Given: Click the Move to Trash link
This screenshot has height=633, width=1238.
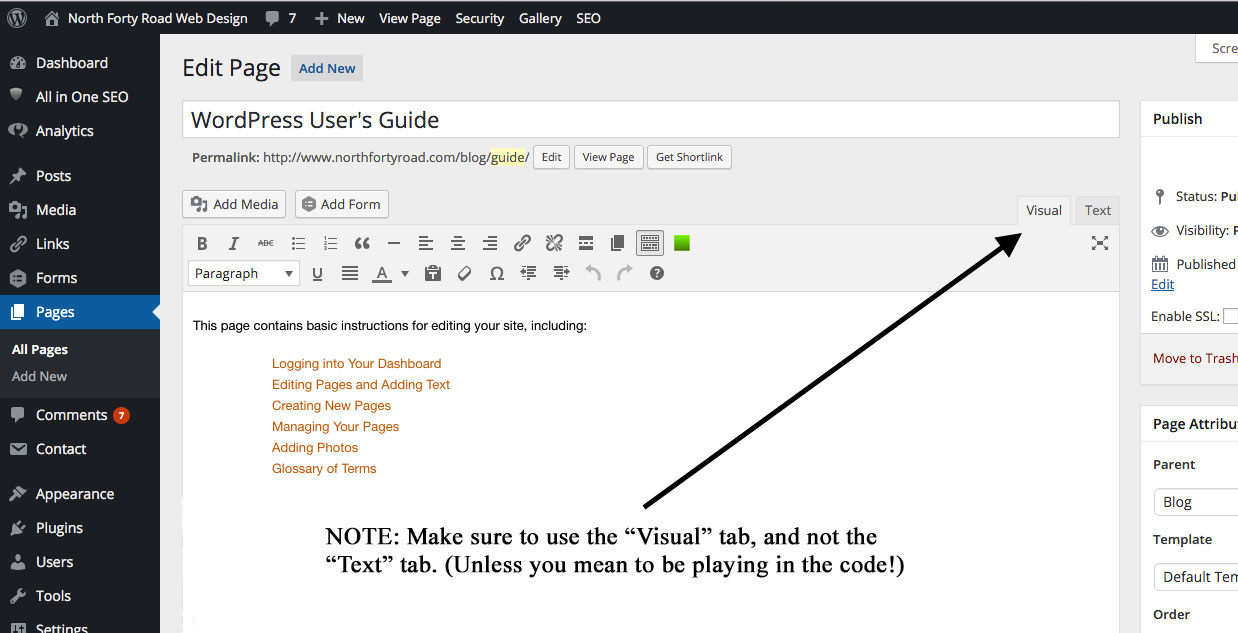Looking at the screenshot, I should coord(1195,358).
